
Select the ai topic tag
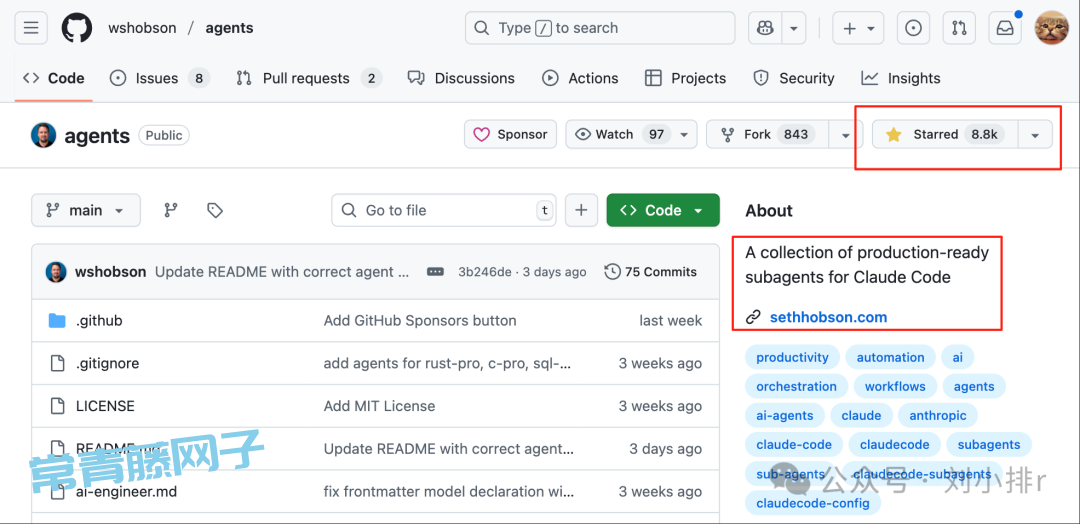[x=958, y=357]
